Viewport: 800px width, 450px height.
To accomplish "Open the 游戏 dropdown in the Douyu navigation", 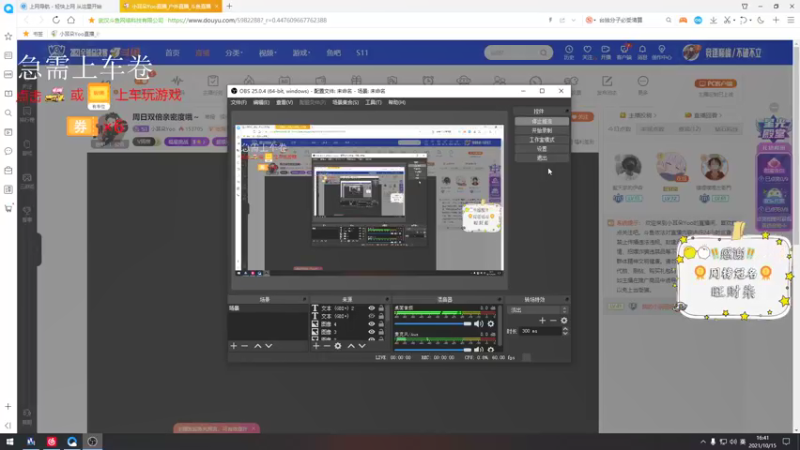I will [301, 53].
